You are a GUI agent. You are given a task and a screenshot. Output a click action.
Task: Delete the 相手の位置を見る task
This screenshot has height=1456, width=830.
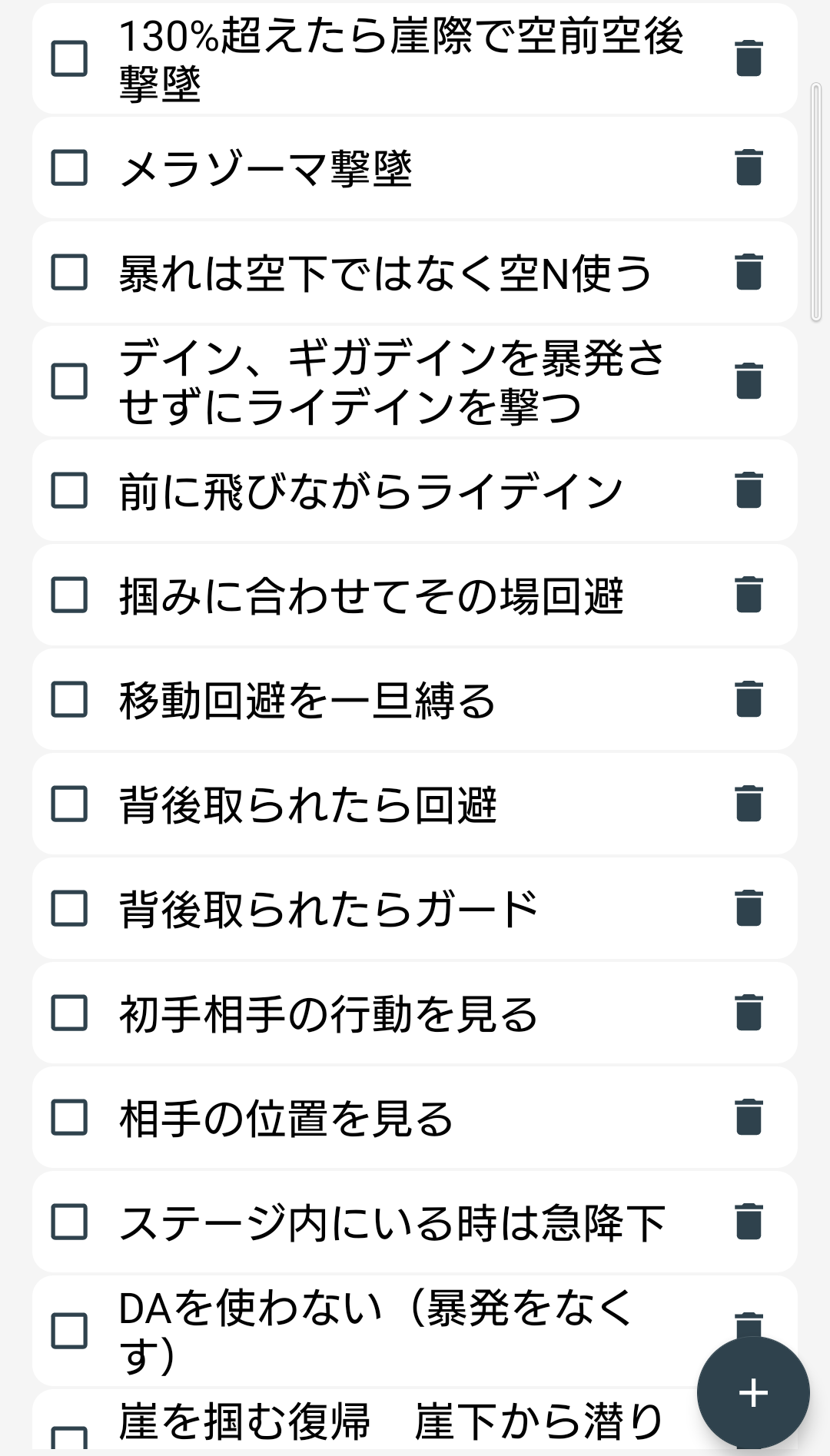tap(749, 1117)
